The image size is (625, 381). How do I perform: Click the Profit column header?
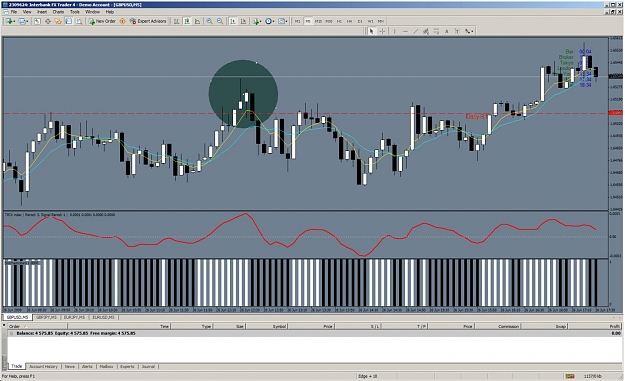(x=594, y=326)
